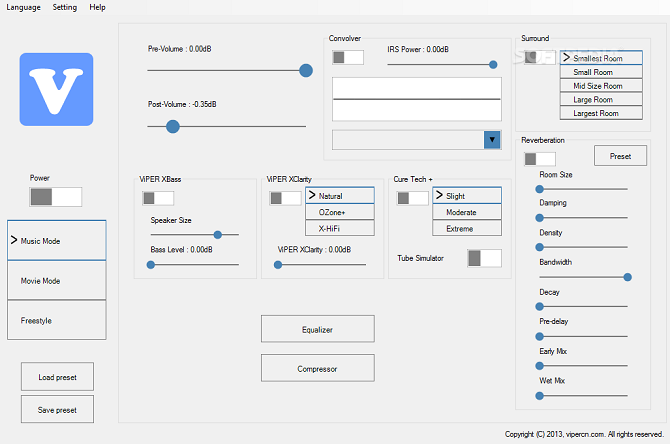
Task: Switch on the Tube Simulator toggle
Action: pos(484,258)
